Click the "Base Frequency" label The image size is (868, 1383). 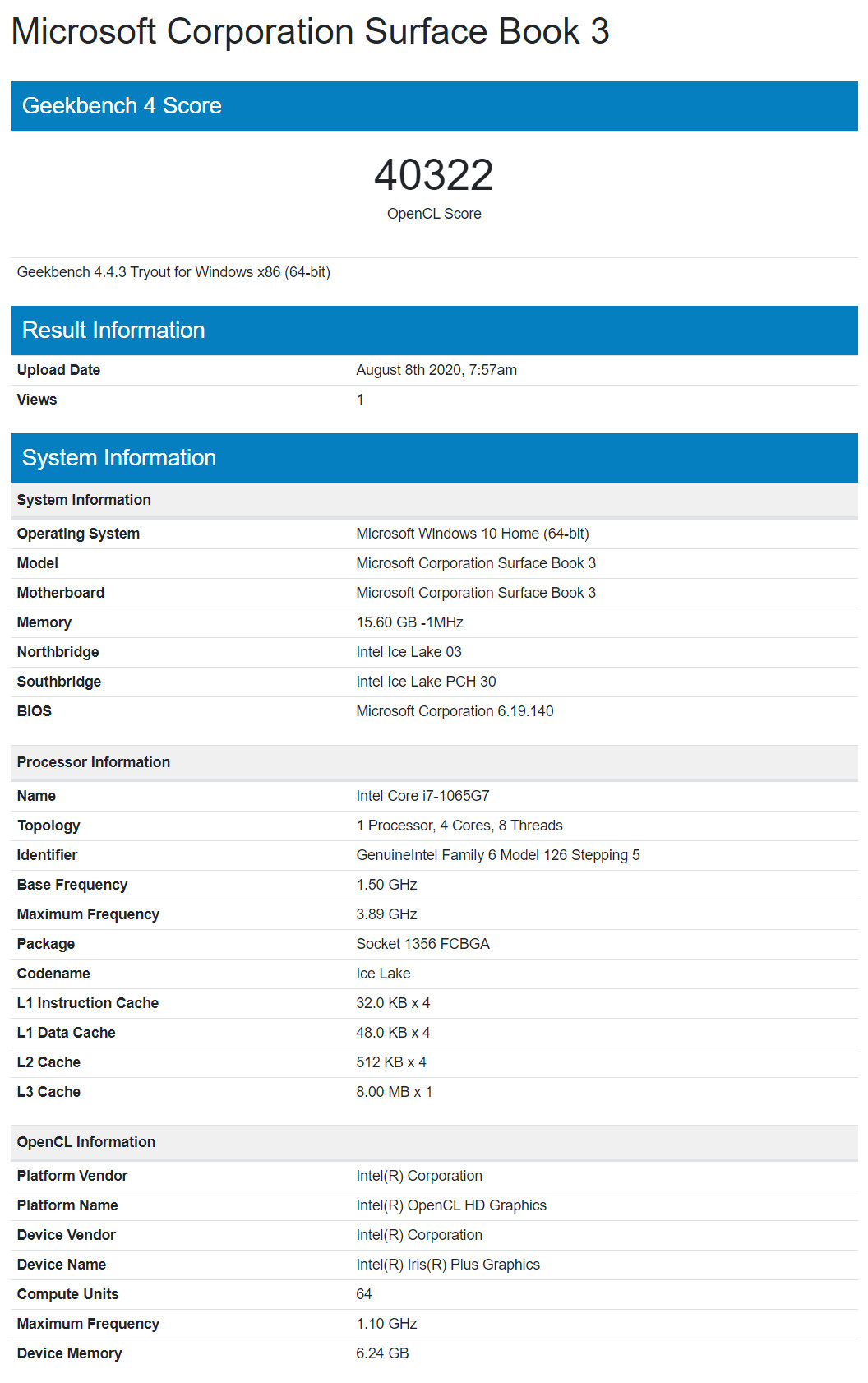click(72, 885)
